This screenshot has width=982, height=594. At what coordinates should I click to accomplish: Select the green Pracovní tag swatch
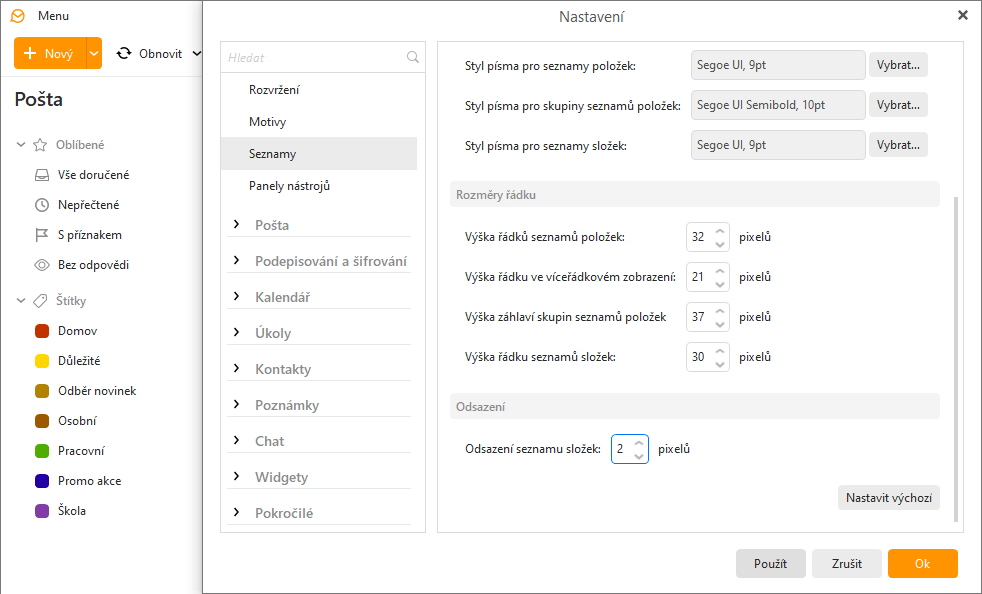[42, 451]
